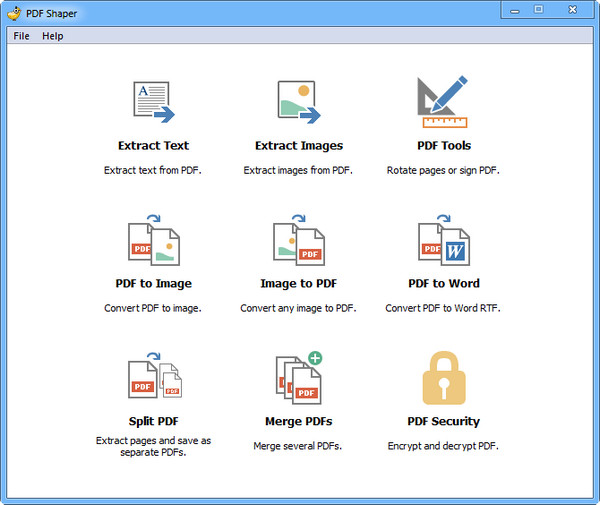Viewport: 600px width, 505px height.
Task: Open the Help menu
Action: pos(52,36)
